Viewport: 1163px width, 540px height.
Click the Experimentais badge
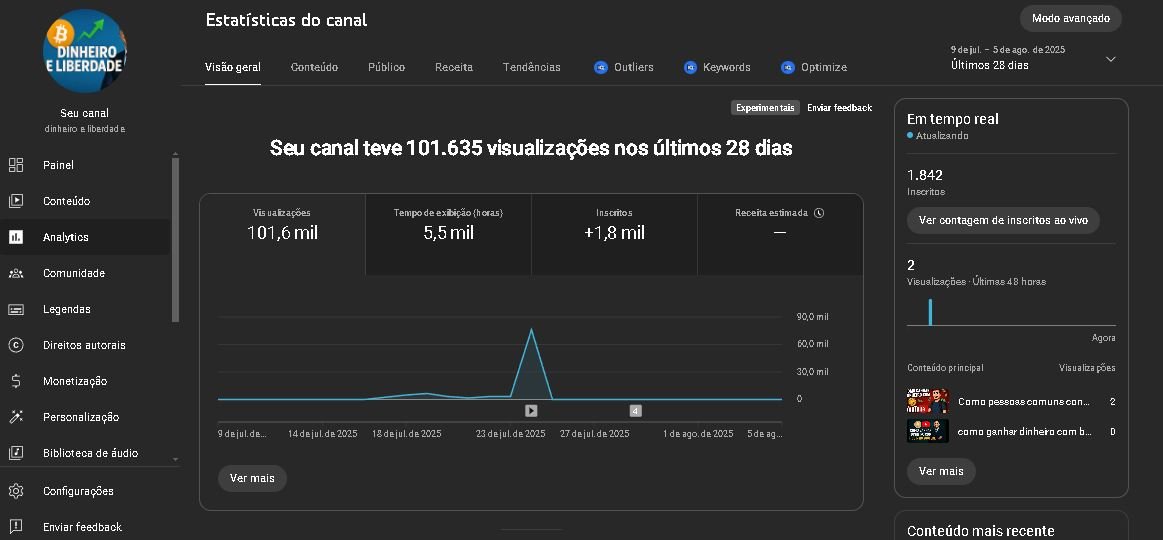(765, 108)
